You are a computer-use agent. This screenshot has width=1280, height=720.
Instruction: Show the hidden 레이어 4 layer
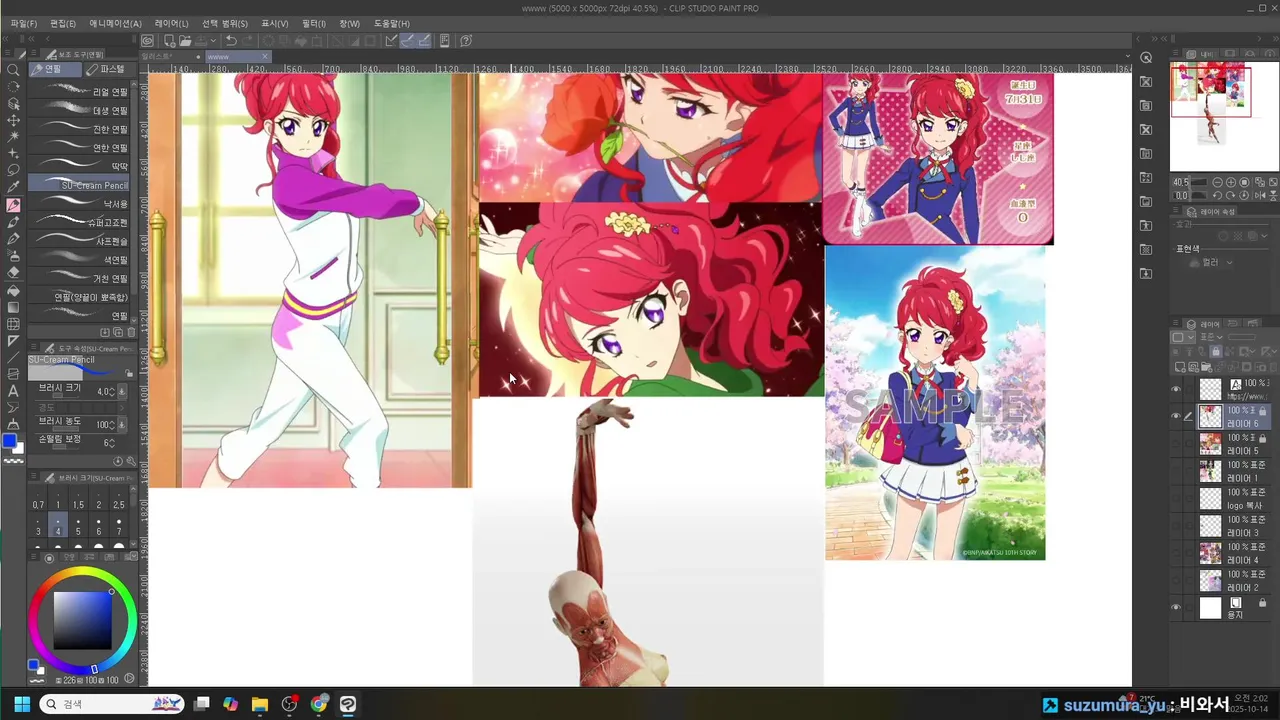tap(1176, 553)
